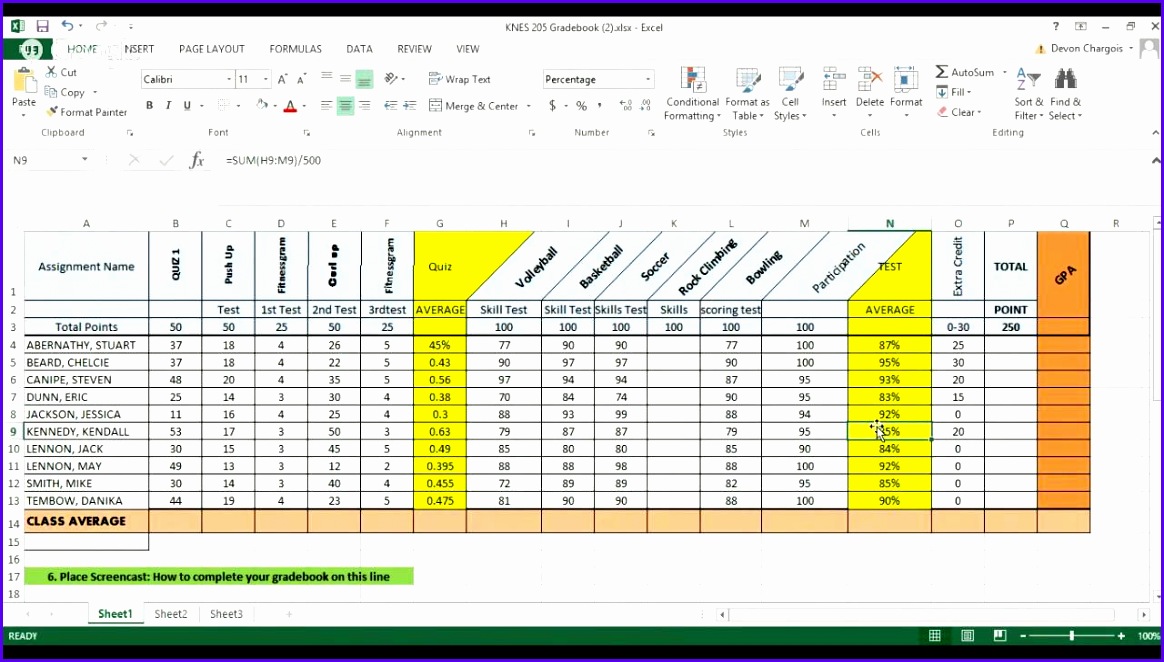Click Decrease Decimal icon
The image size is (1164, 662).
[645, 105]
